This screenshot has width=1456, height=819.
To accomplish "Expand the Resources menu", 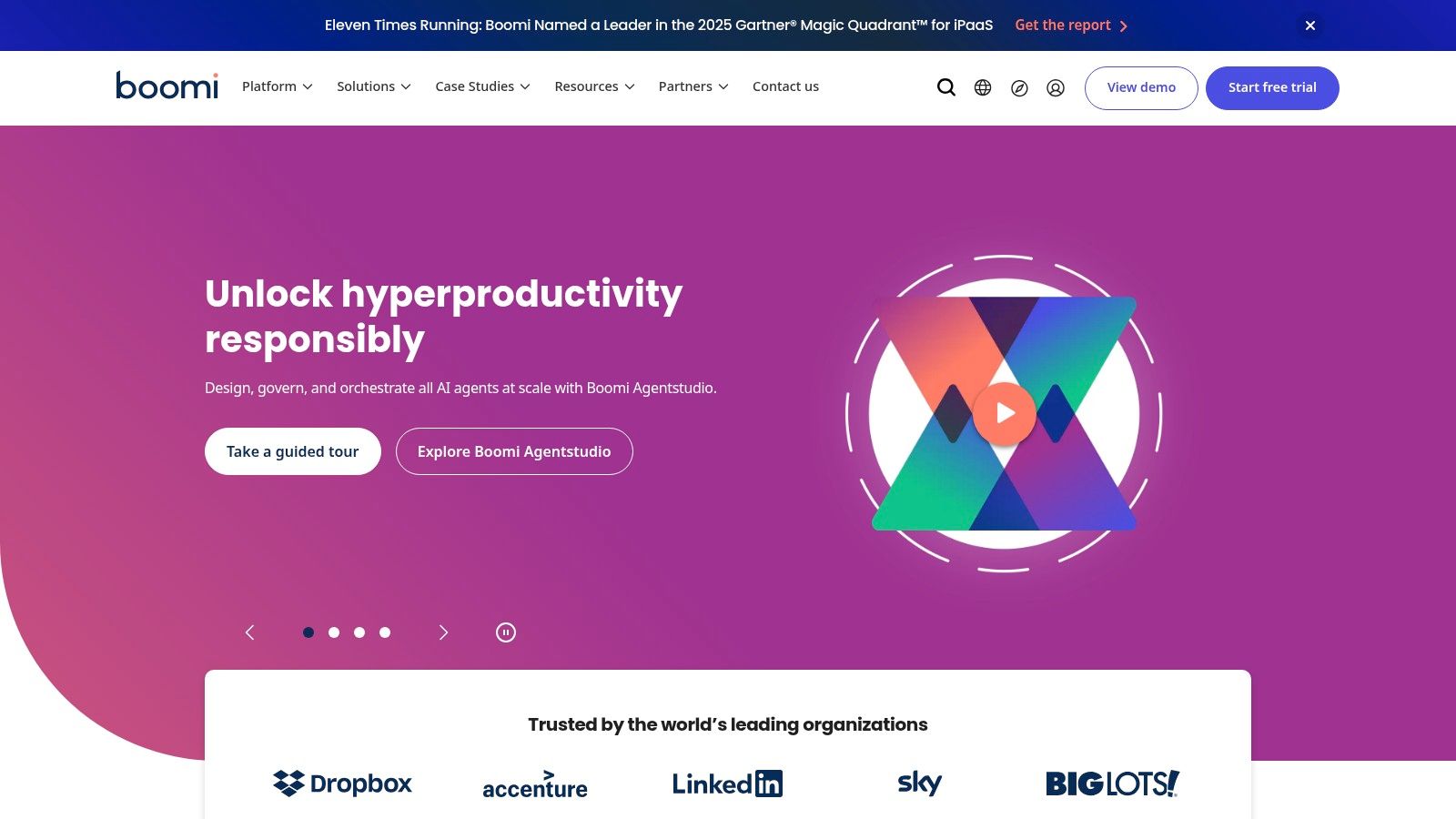I will point(594,86).
